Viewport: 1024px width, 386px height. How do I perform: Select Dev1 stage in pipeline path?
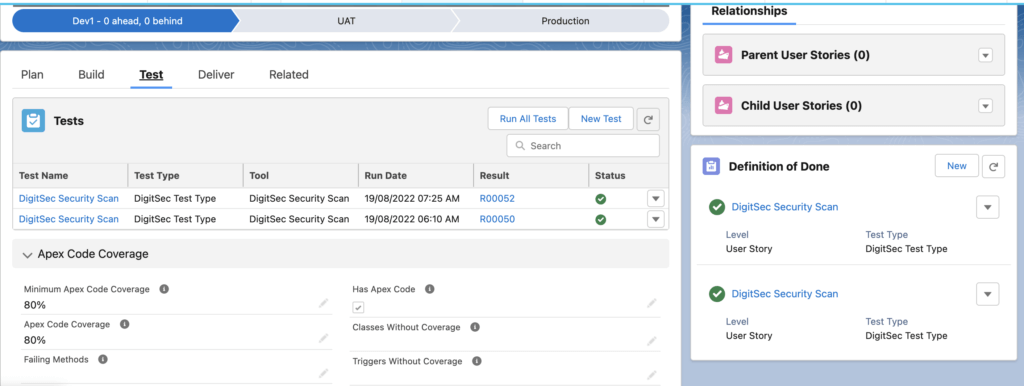(127, 21)
